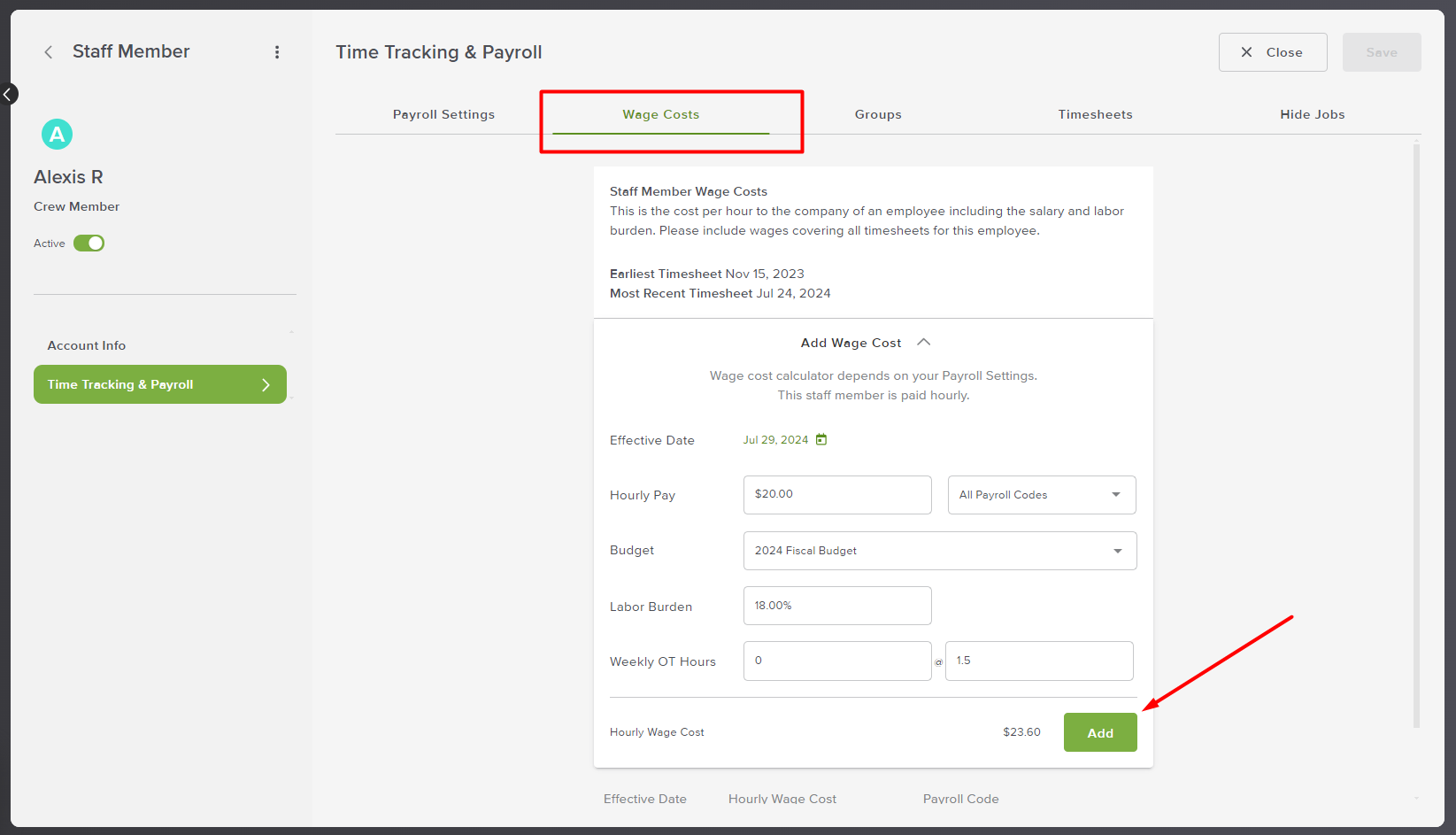Collapse the sidebar with the black chevron

point(8,94)
